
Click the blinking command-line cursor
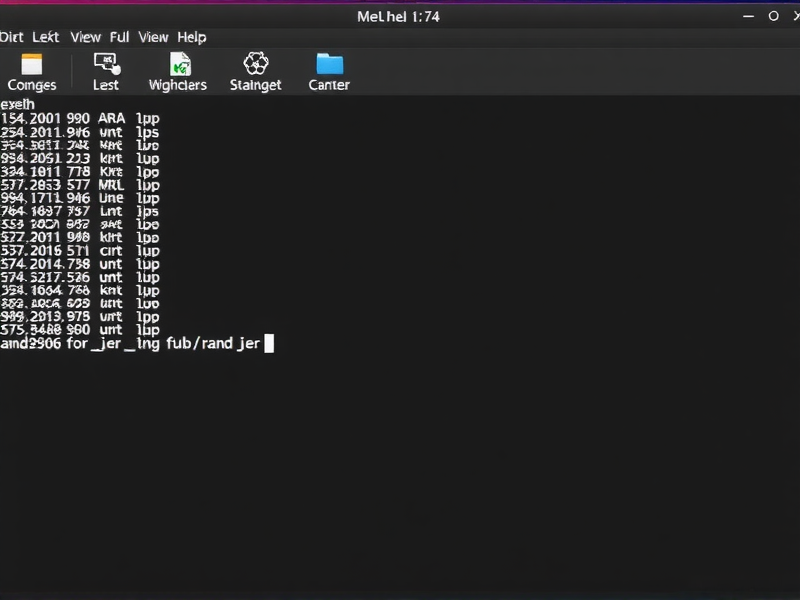(x=267, y=343)
